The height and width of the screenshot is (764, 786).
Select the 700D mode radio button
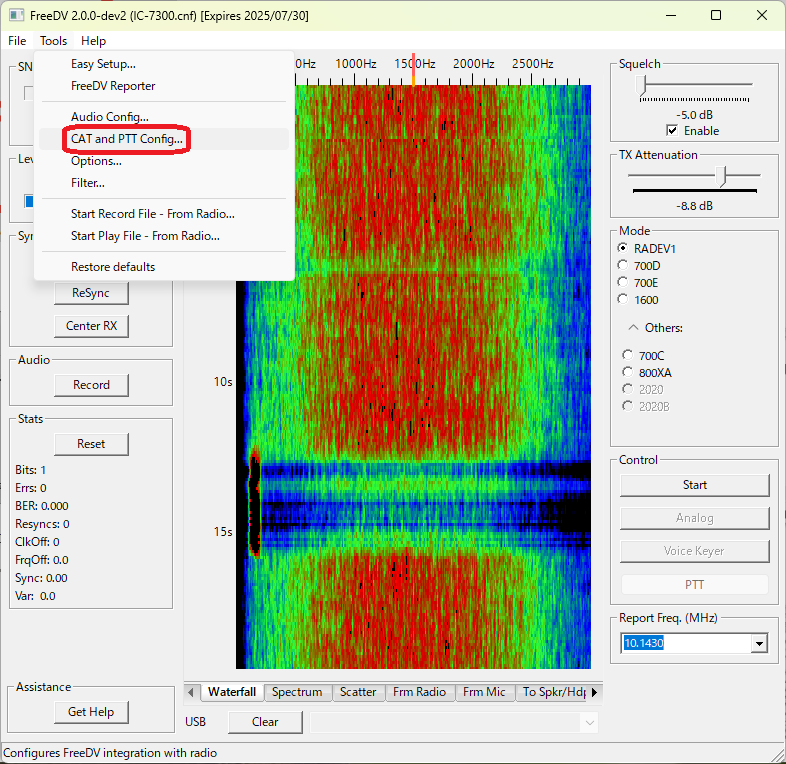click(624, 266)
